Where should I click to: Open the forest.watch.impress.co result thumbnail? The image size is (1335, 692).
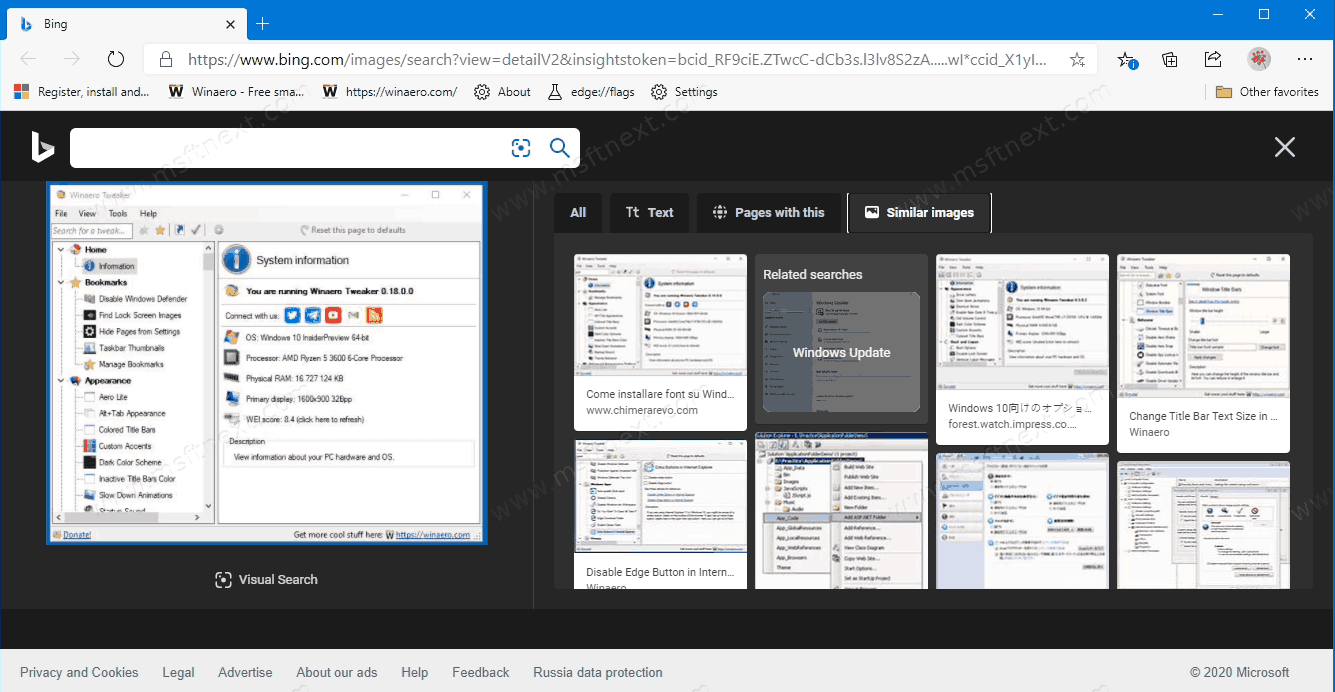(1022, 321)
